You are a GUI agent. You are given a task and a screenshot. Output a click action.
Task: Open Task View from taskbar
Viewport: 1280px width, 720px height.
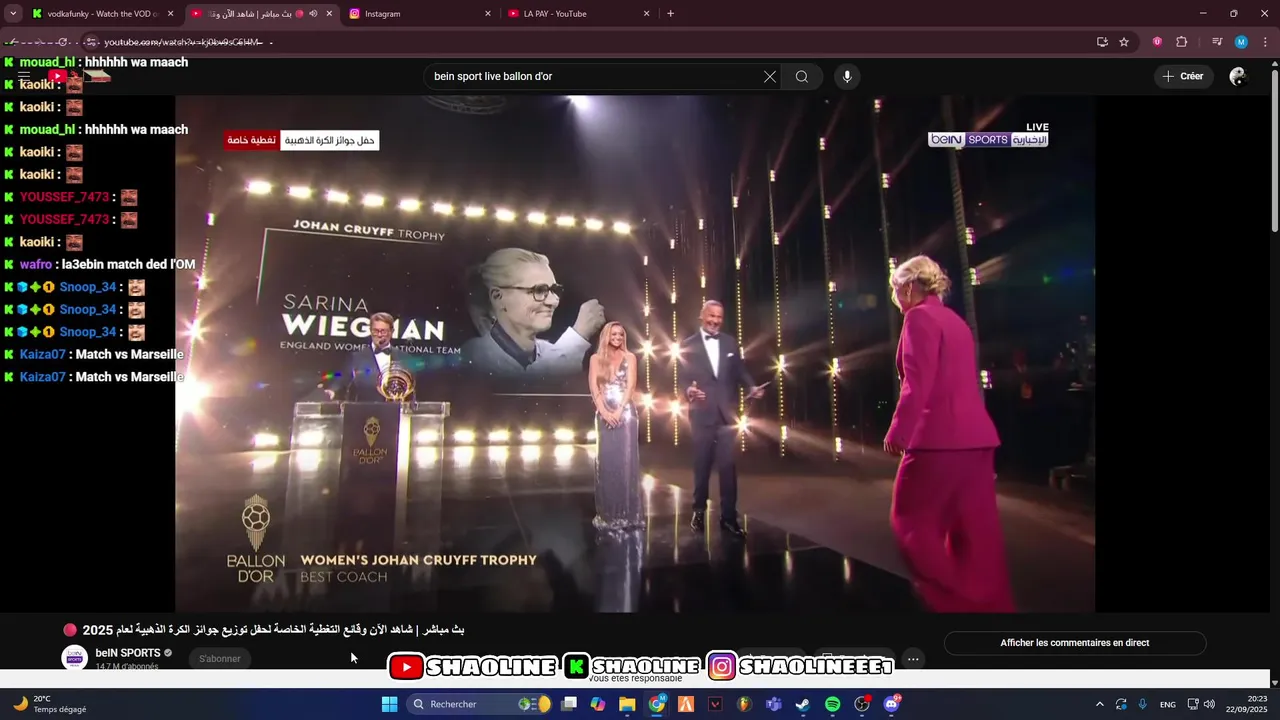[x=569, y=704]
